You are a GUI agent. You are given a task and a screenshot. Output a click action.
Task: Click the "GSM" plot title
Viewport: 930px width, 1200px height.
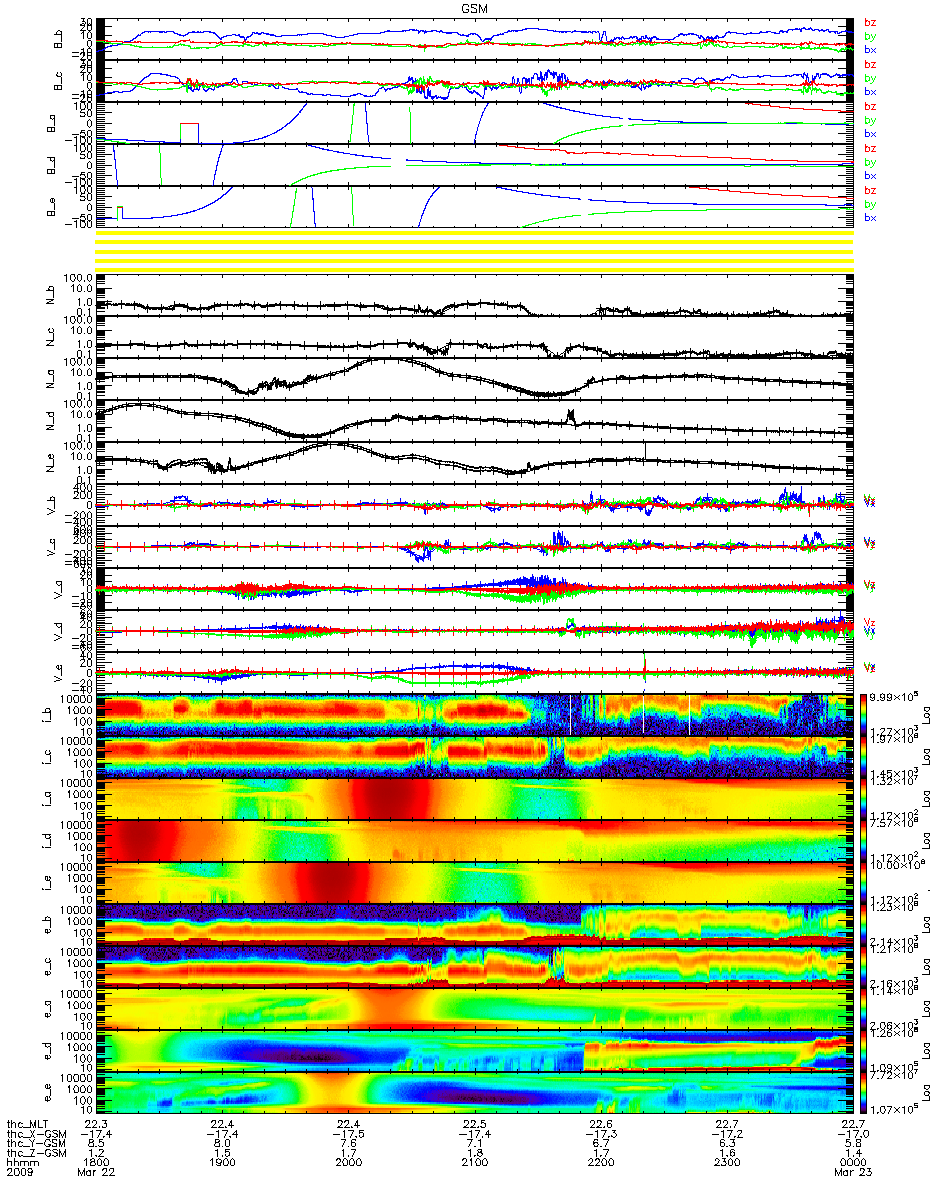(x=476, y=7)
